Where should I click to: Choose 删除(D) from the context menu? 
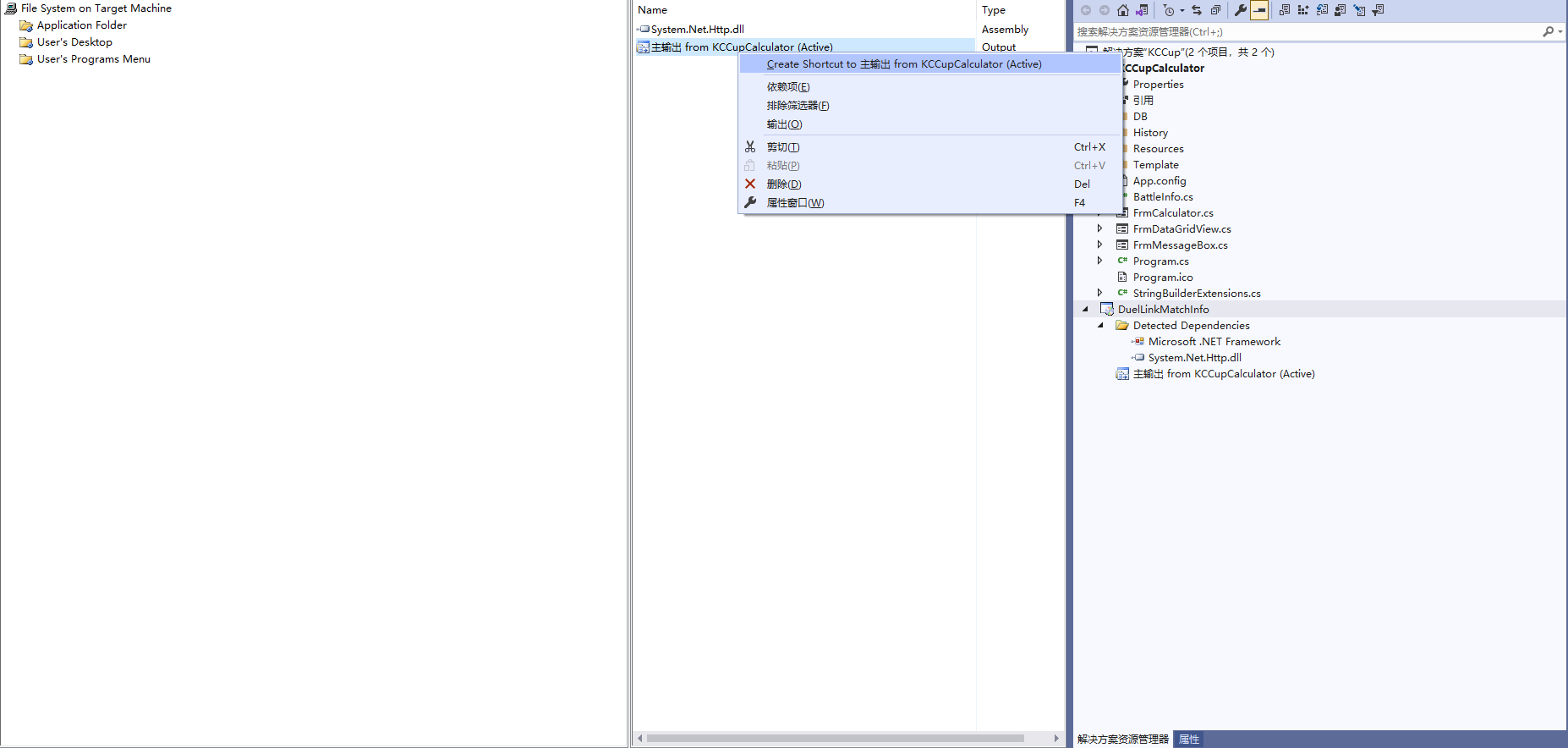[x=930, y=184]
